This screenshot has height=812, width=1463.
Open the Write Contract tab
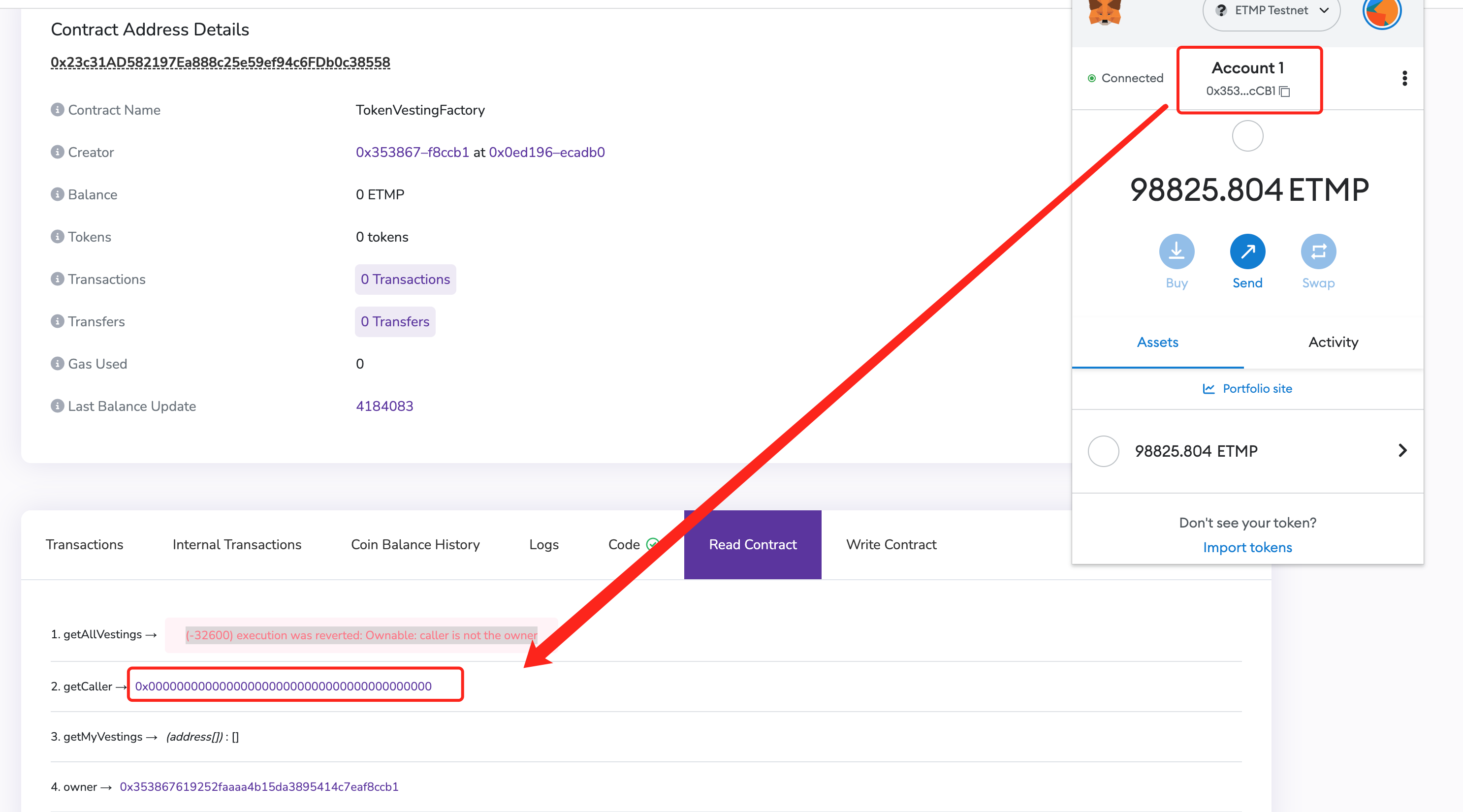coord(891,544)
